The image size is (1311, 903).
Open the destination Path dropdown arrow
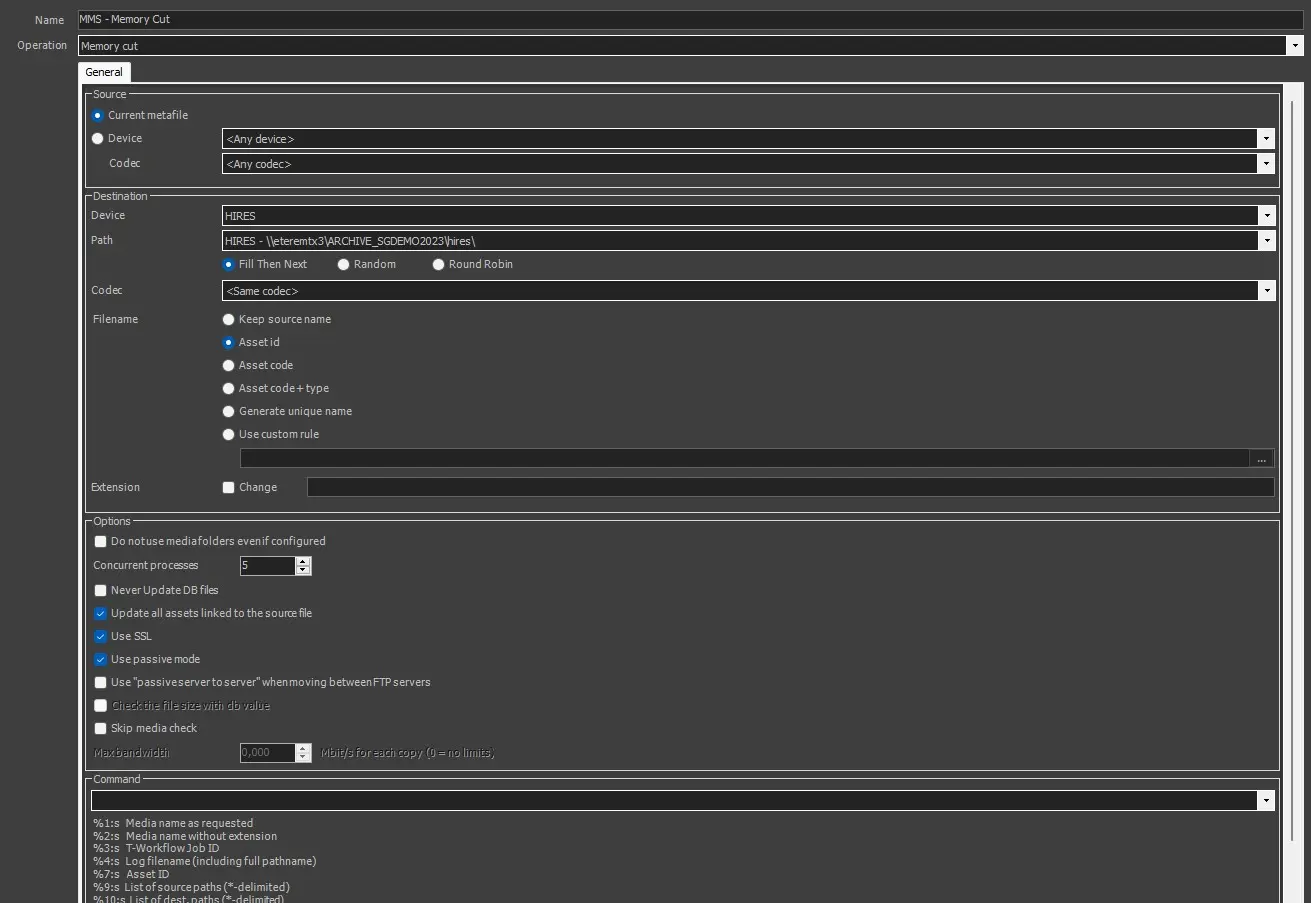coord(1266,241)
